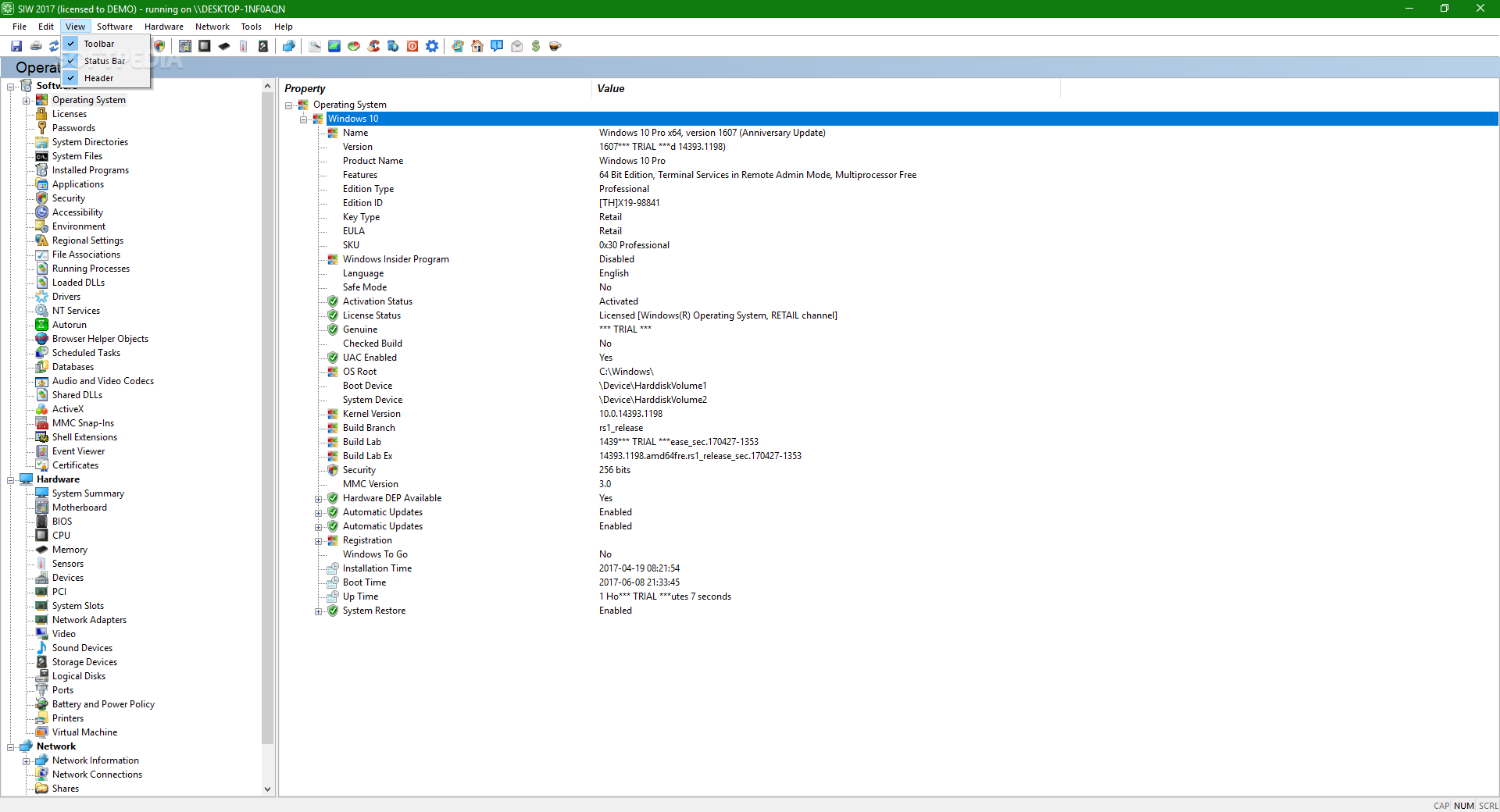Viewport: 1500px width, 812px height.
Task: Click the Property column header
Action: pos(436,89)
